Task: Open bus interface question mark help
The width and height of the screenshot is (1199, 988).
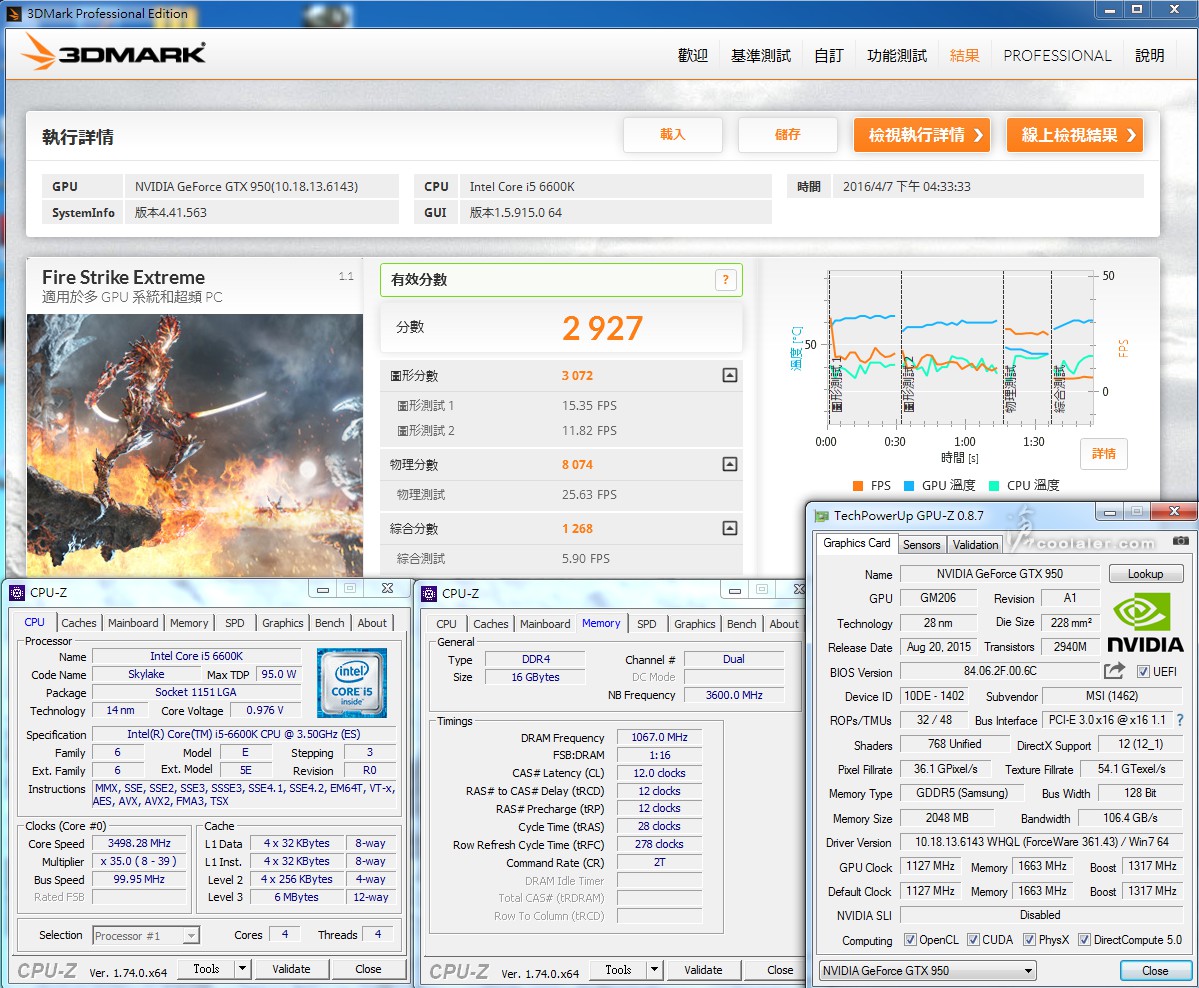Action: 1180,720
